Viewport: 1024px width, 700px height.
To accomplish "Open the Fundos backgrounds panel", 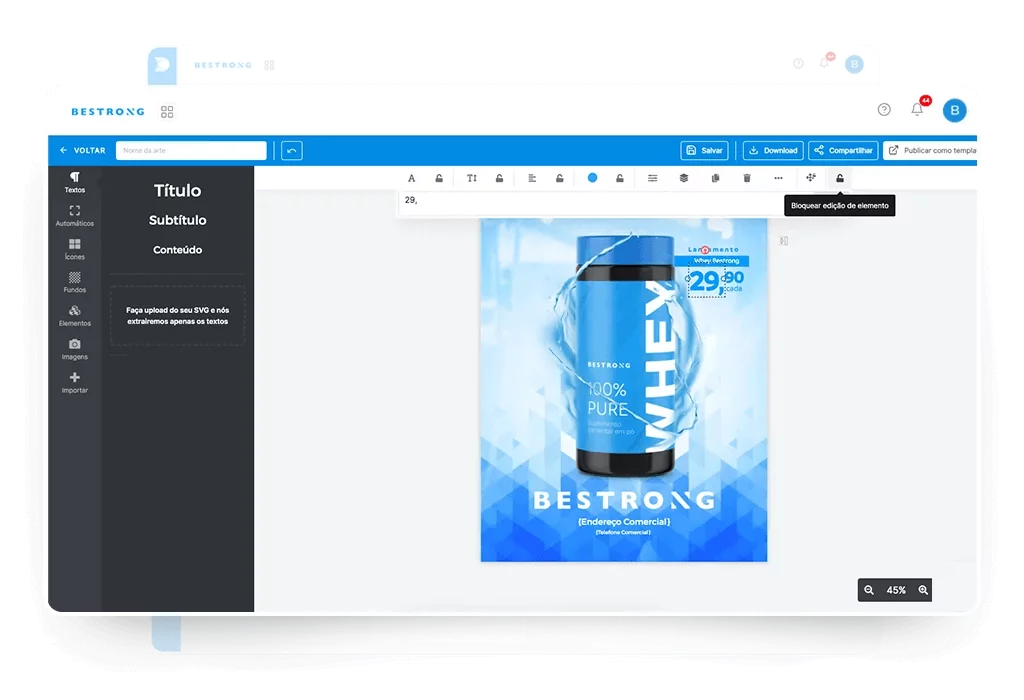I will point(74,282).
